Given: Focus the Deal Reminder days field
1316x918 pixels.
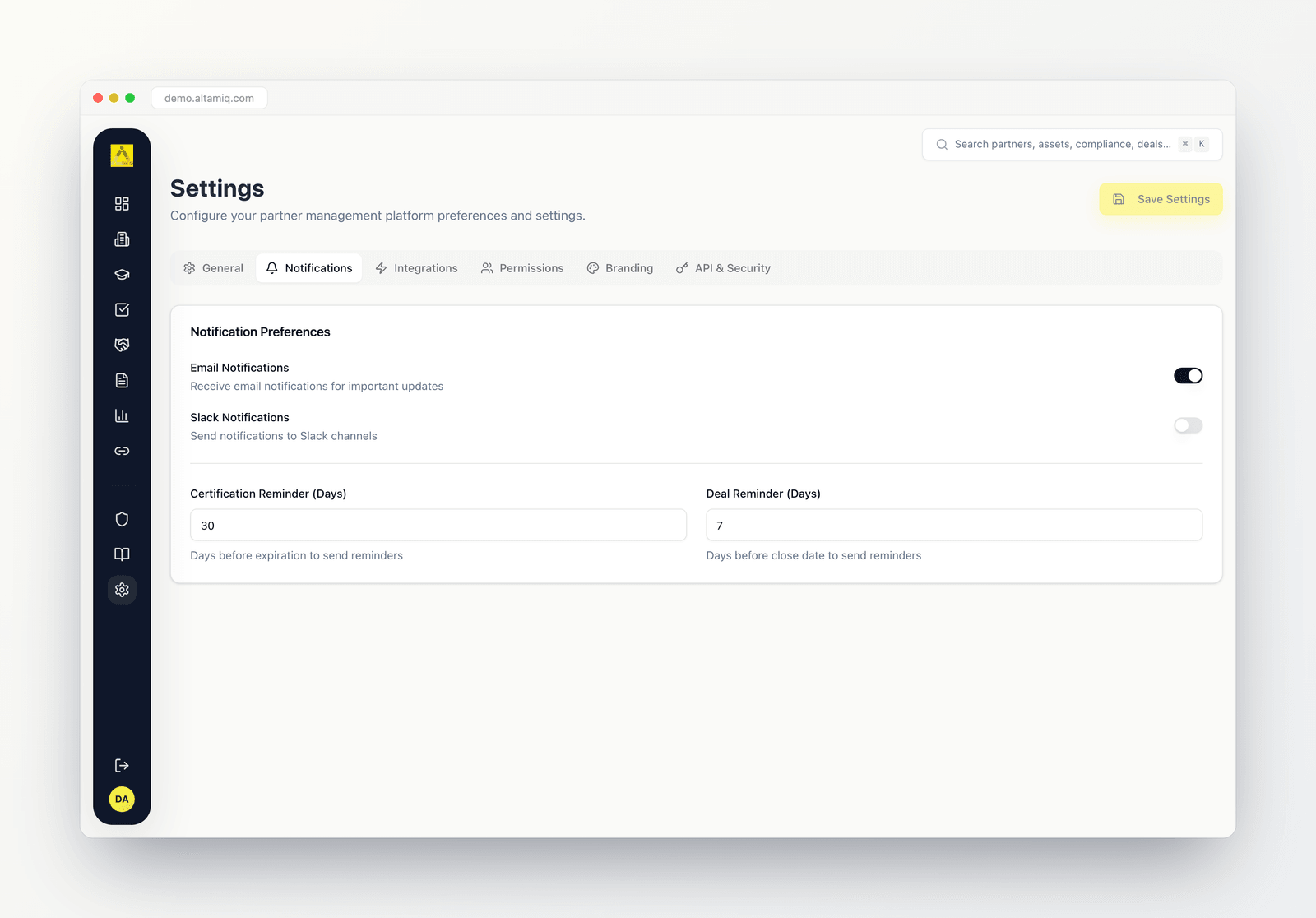Looking at the screenshot, I should click(954, 525).
